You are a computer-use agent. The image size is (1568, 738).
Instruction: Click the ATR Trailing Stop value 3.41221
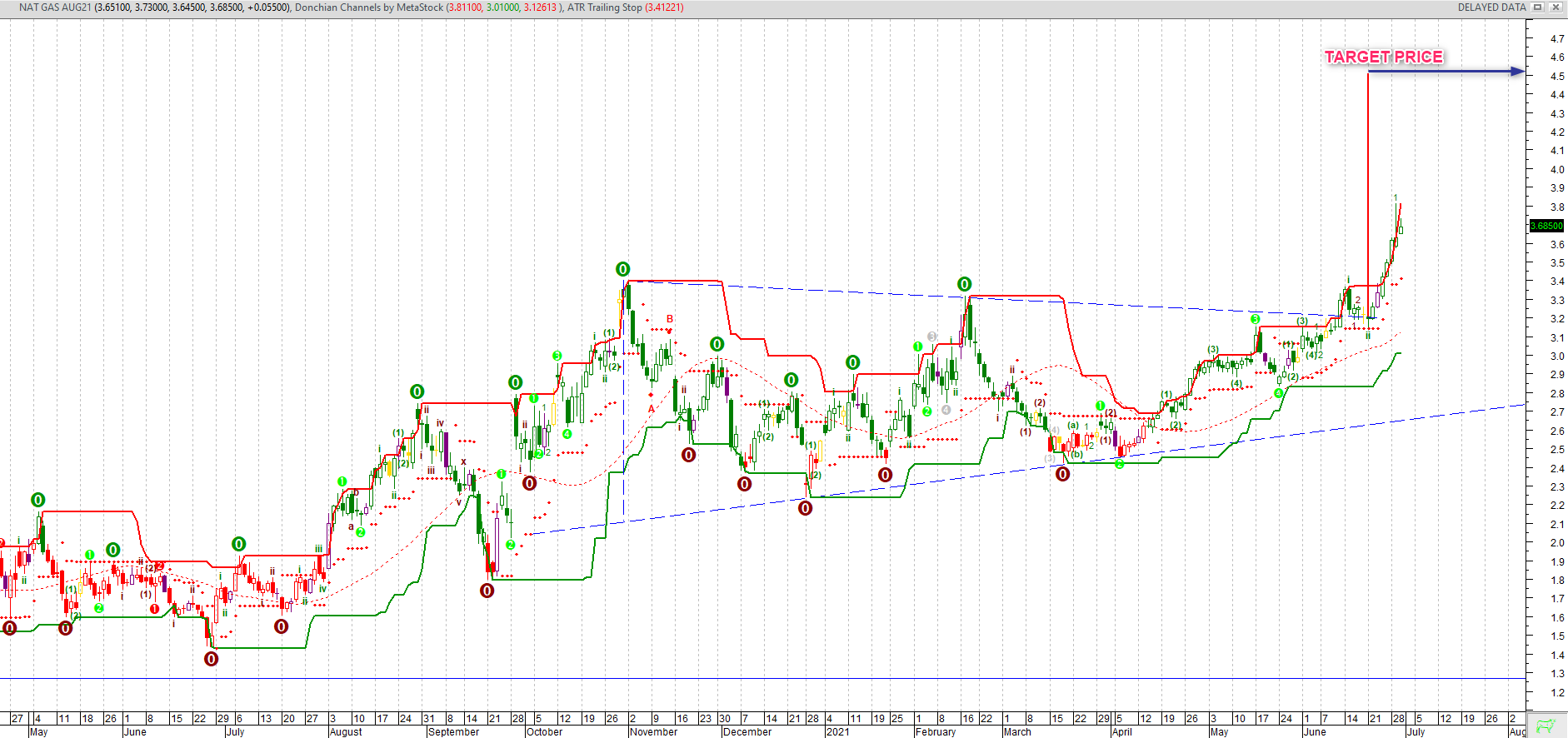pos(664,7)
